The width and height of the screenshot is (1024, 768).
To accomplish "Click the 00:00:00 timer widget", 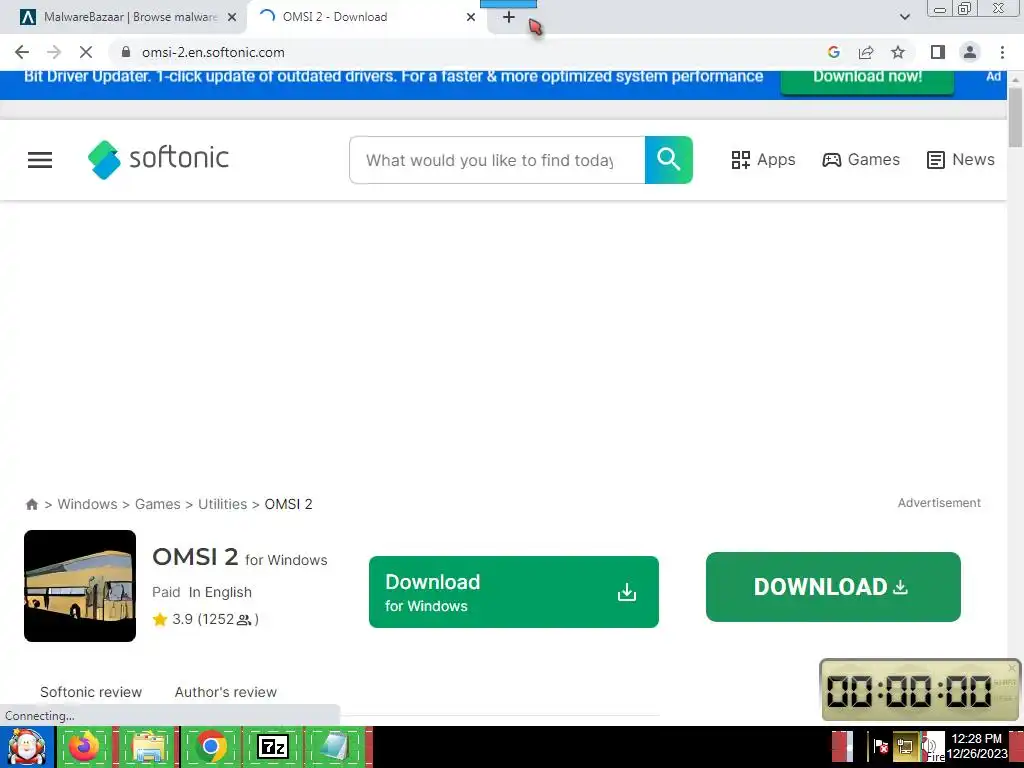I will [x=920, y=690].
